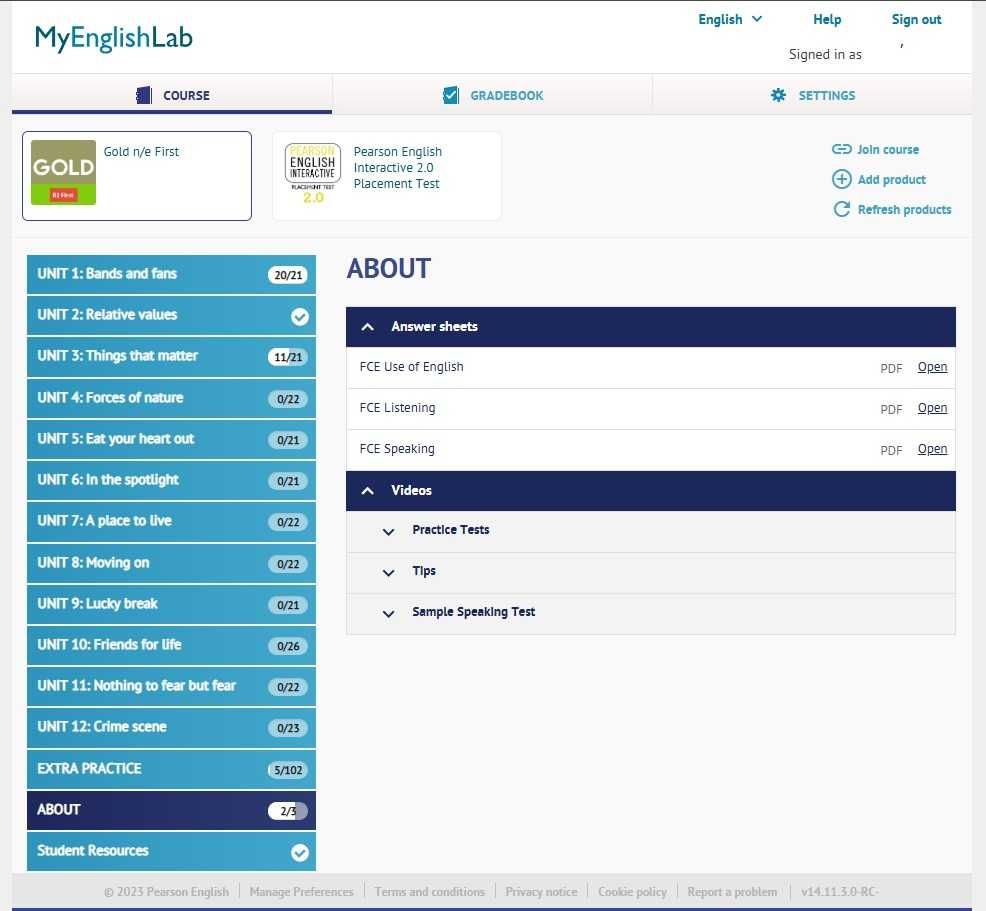Click the Unit 3 progress badge 11/21
The height and width of the screenshot is (911, 986).
click(x=288, y=357)
